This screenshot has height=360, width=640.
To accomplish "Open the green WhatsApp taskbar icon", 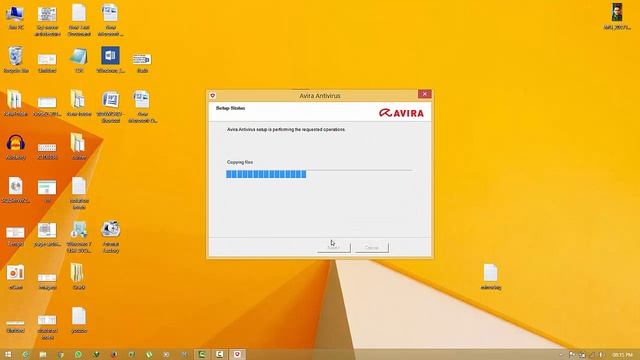I will 78,354.
